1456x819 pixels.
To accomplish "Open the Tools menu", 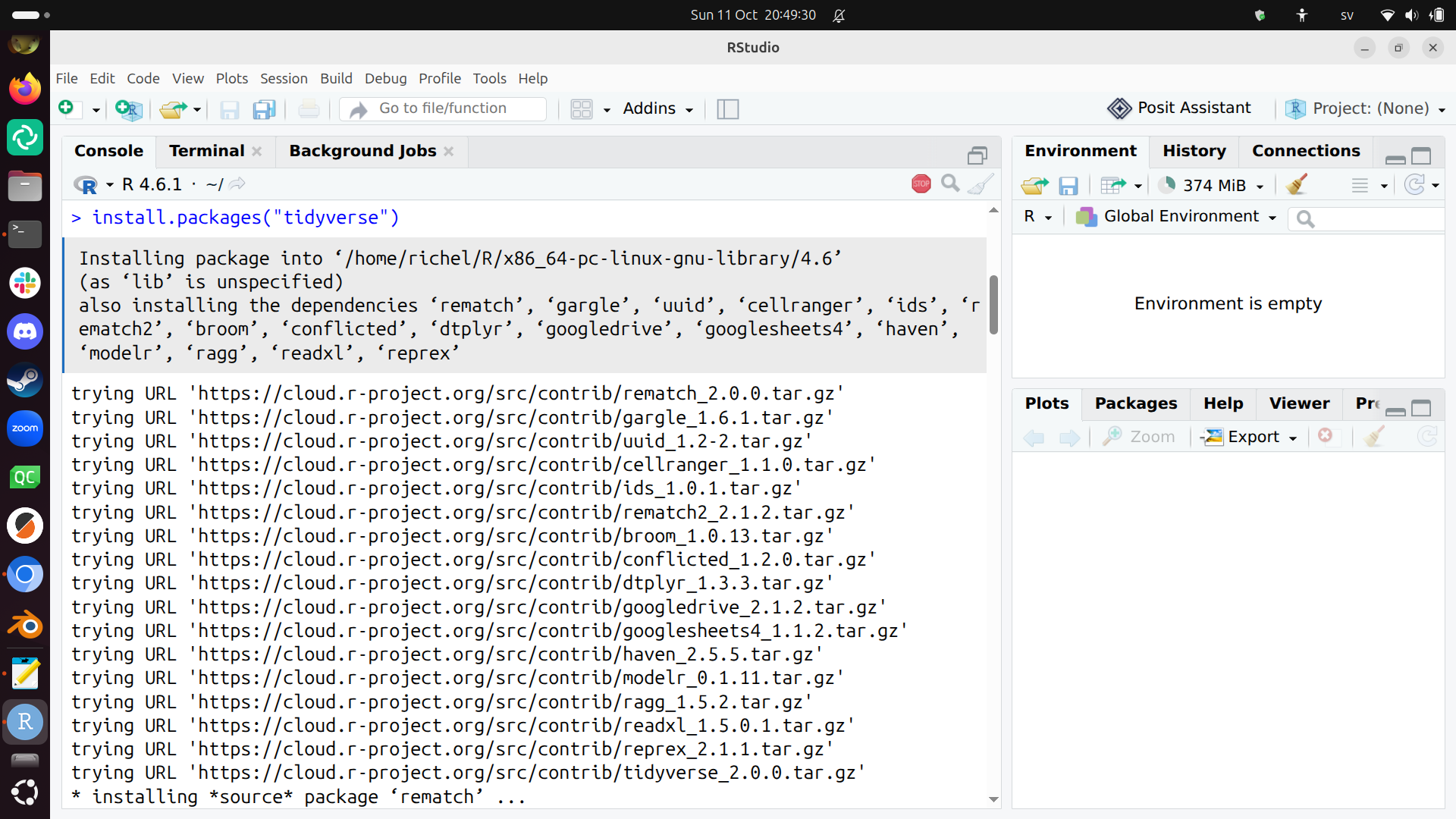I will coord(489,78).
